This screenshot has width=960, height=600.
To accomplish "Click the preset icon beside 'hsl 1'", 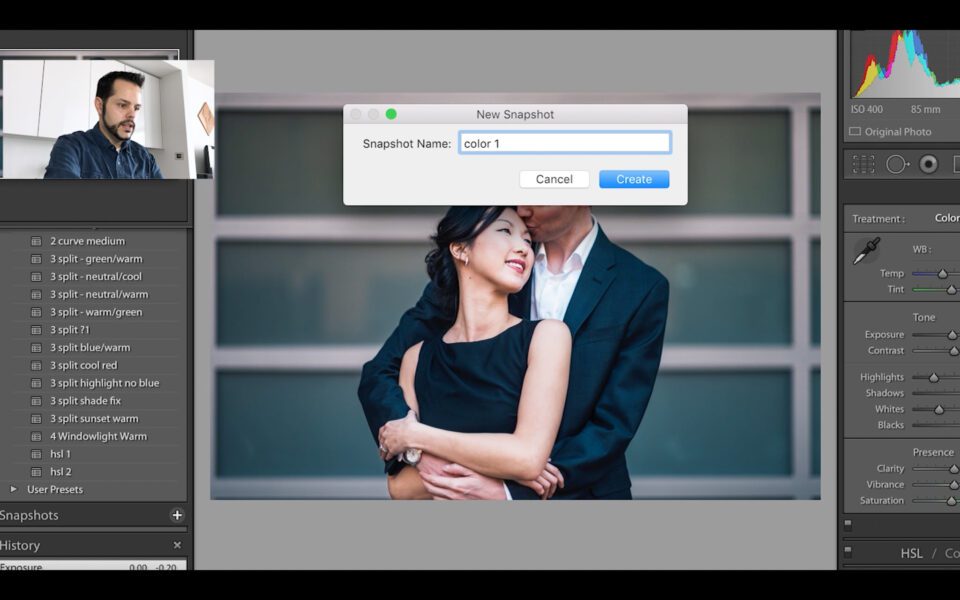I will coord(36,454).
